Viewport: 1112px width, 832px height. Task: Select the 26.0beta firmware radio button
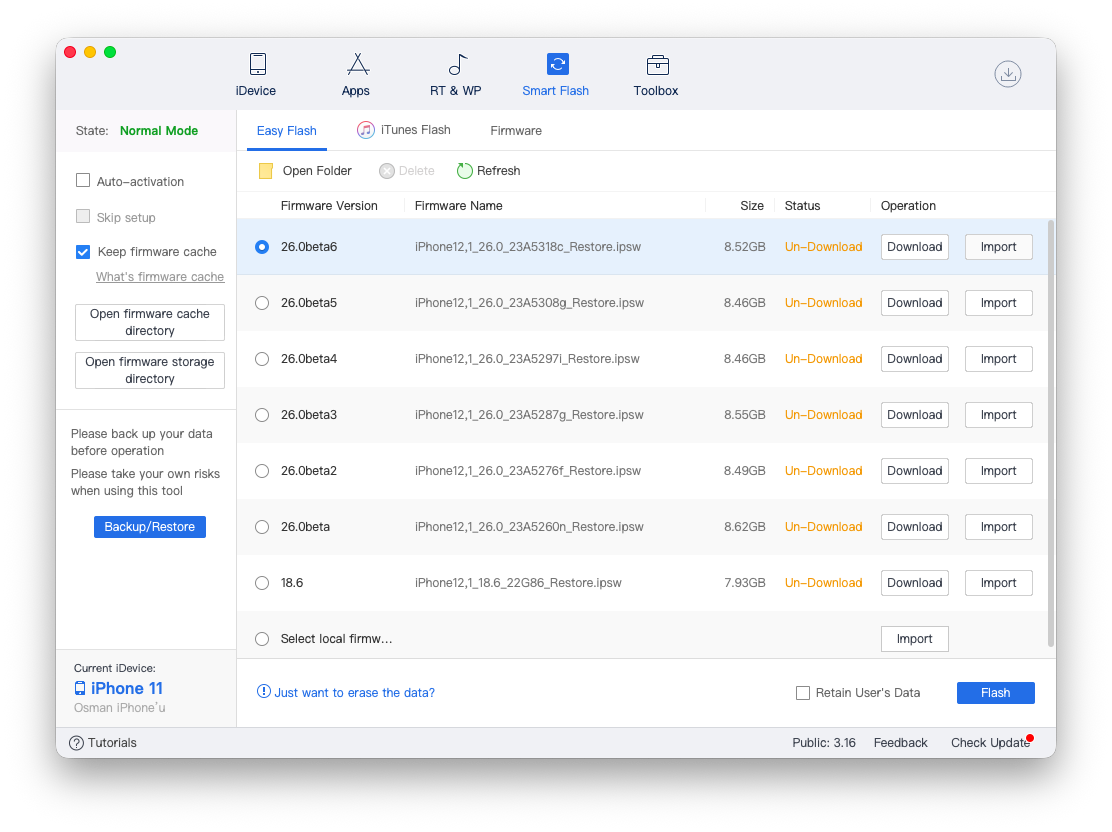pyautogui.click(x=262, y=527)
